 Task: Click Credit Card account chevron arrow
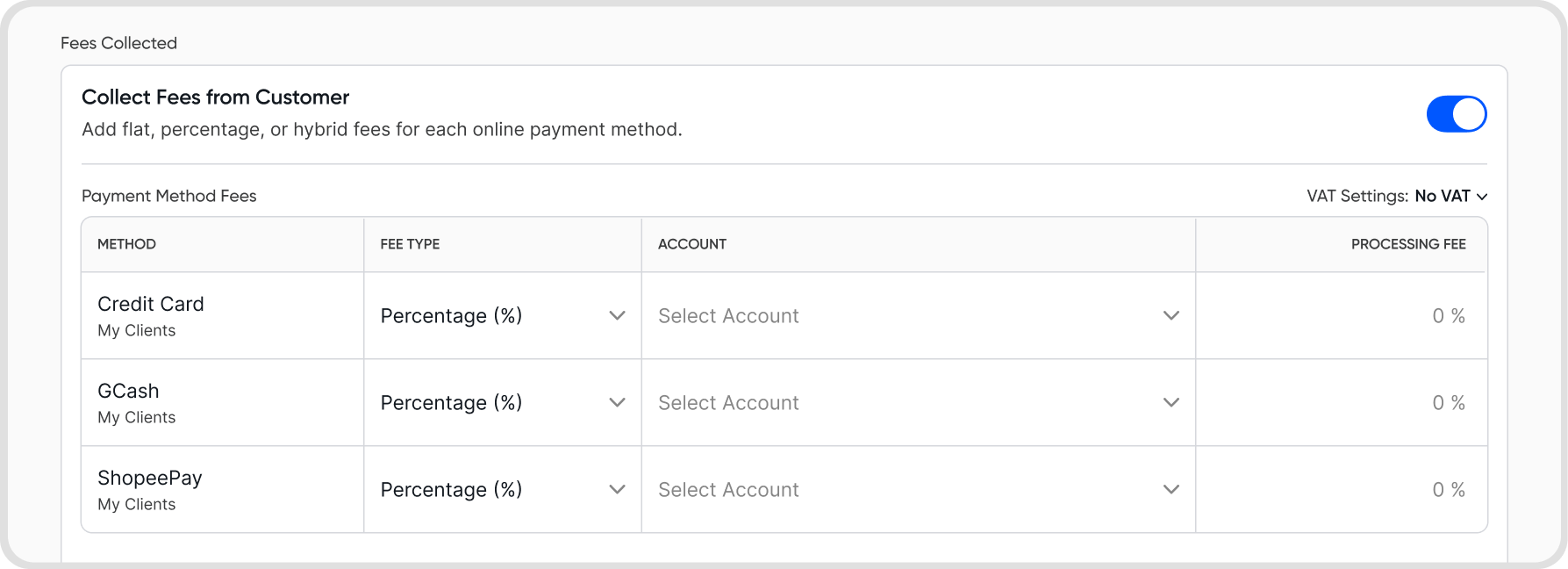point(1171,316)
